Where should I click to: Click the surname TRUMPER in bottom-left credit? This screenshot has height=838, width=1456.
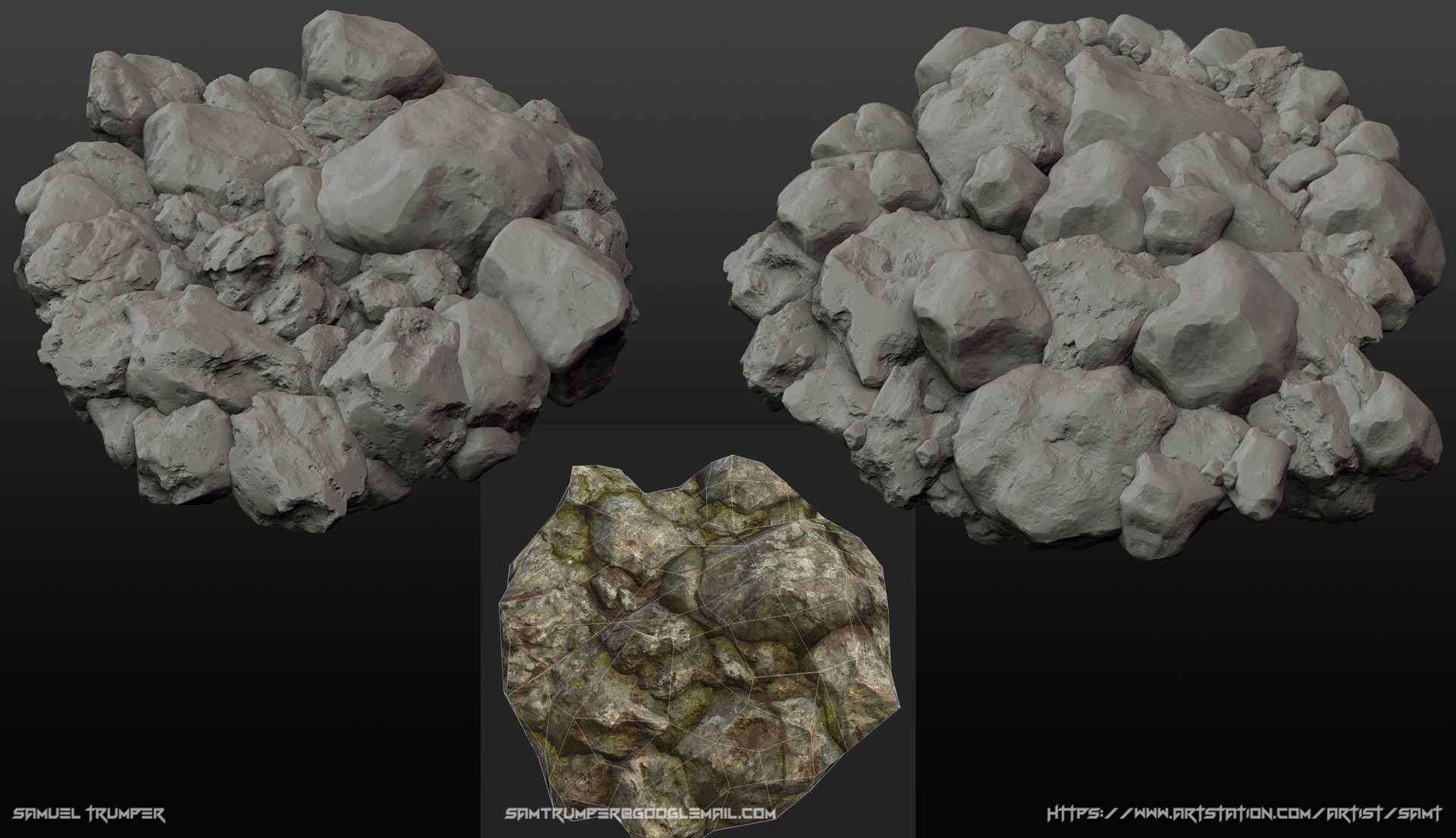point(125,814)
